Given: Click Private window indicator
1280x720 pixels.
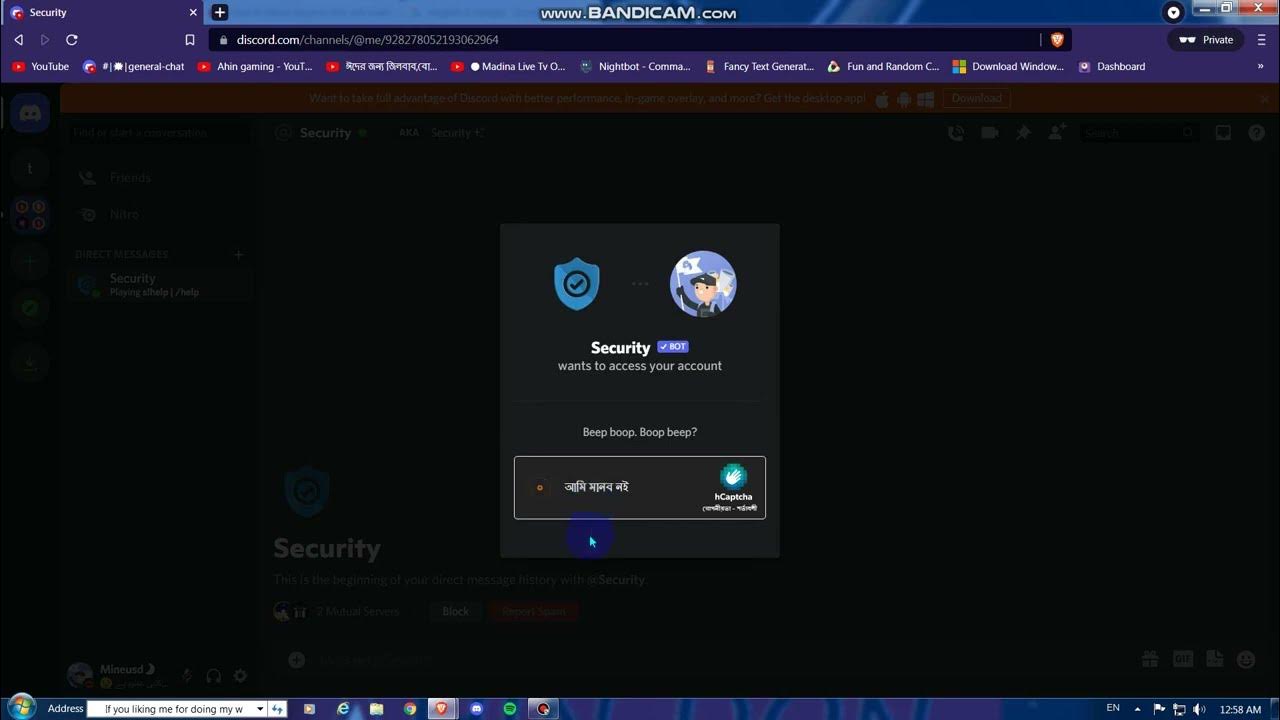Looking at the screenshot, I should pyautogui.click(x=1206, y=40).
